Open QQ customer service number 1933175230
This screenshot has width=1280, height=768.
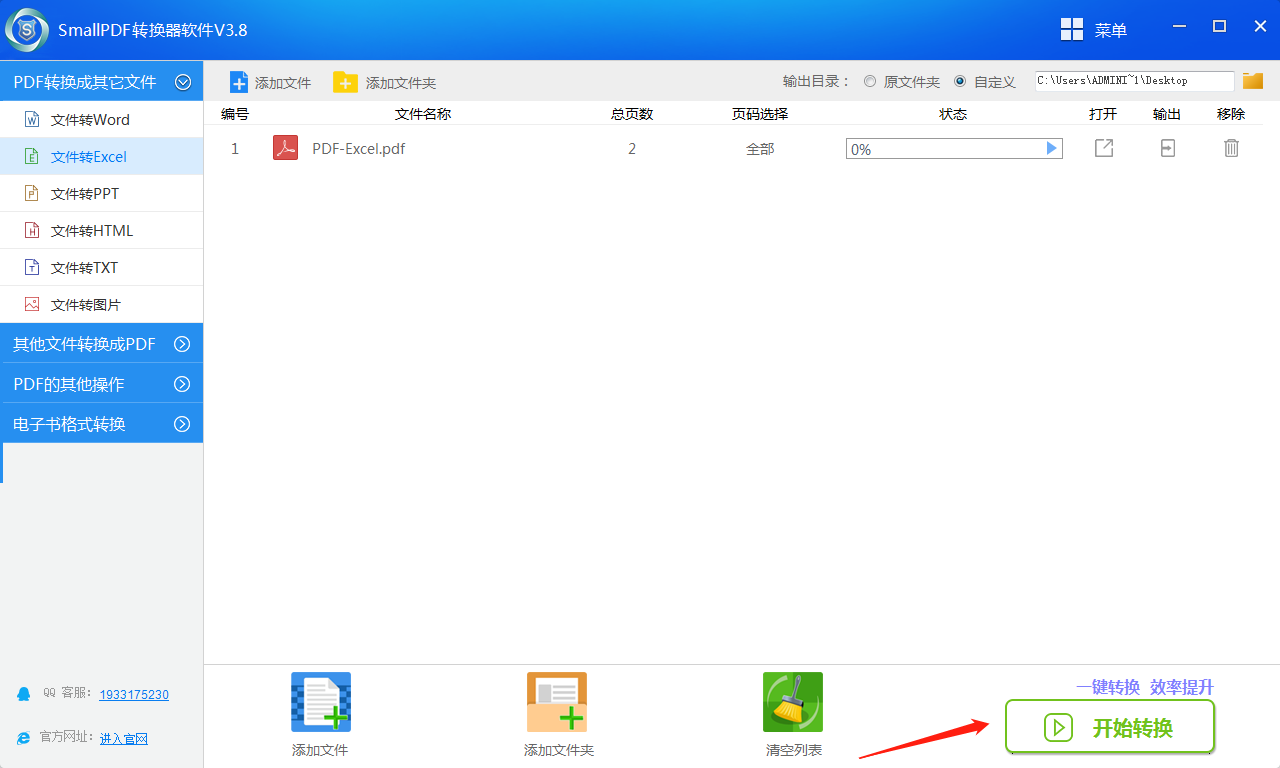coord(134,695)
